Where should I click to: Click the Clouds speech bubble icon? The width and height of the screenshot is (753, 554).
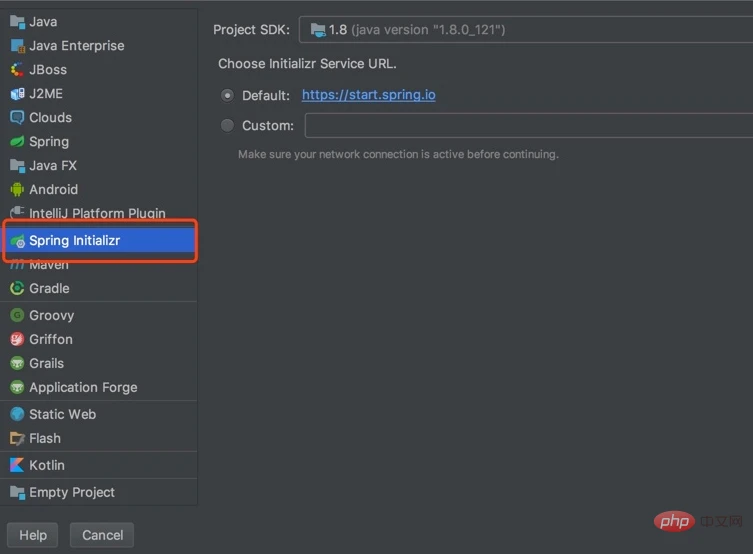pos(17,118)
